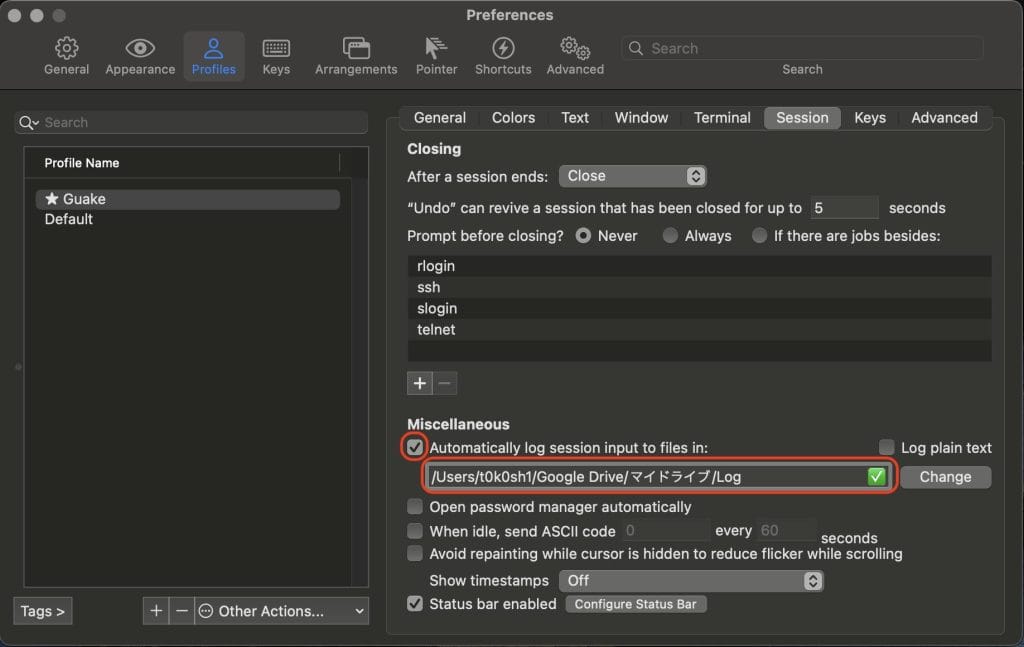Open After a session ends dropdown
This screenshot has height=647, width=1024.
tap(632, 176)
